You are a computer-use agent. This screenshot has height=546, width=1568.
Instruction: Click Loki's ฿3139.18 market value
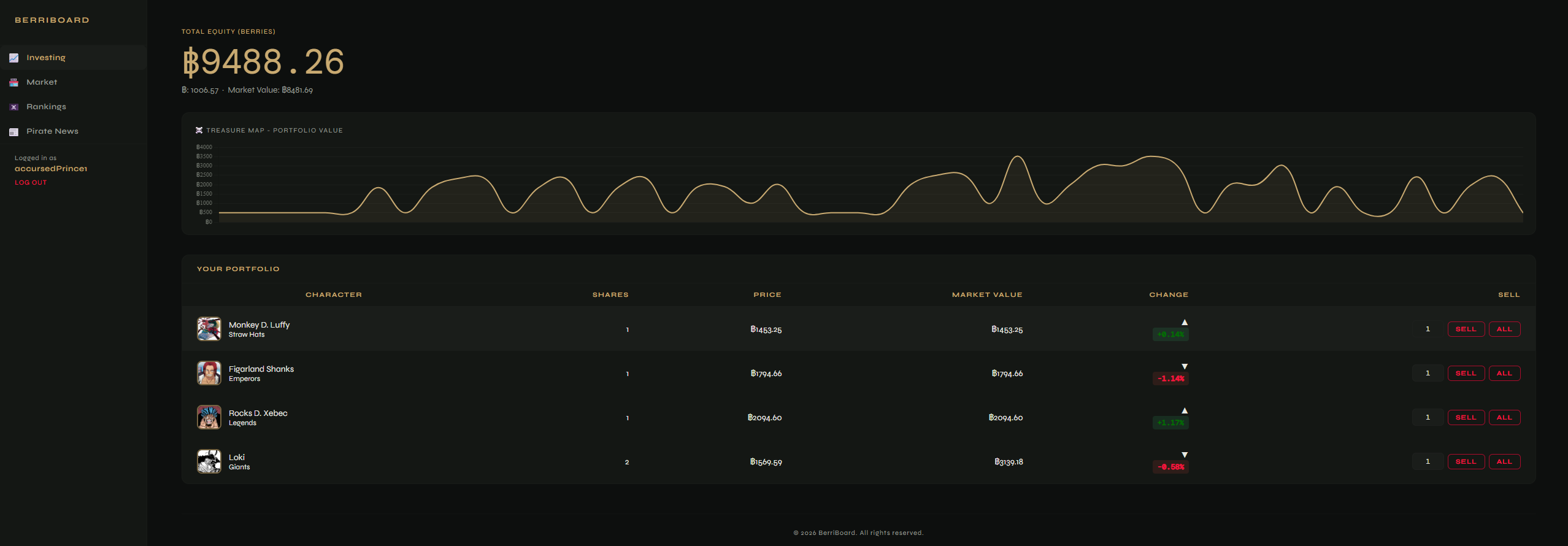coord(1009,462)
